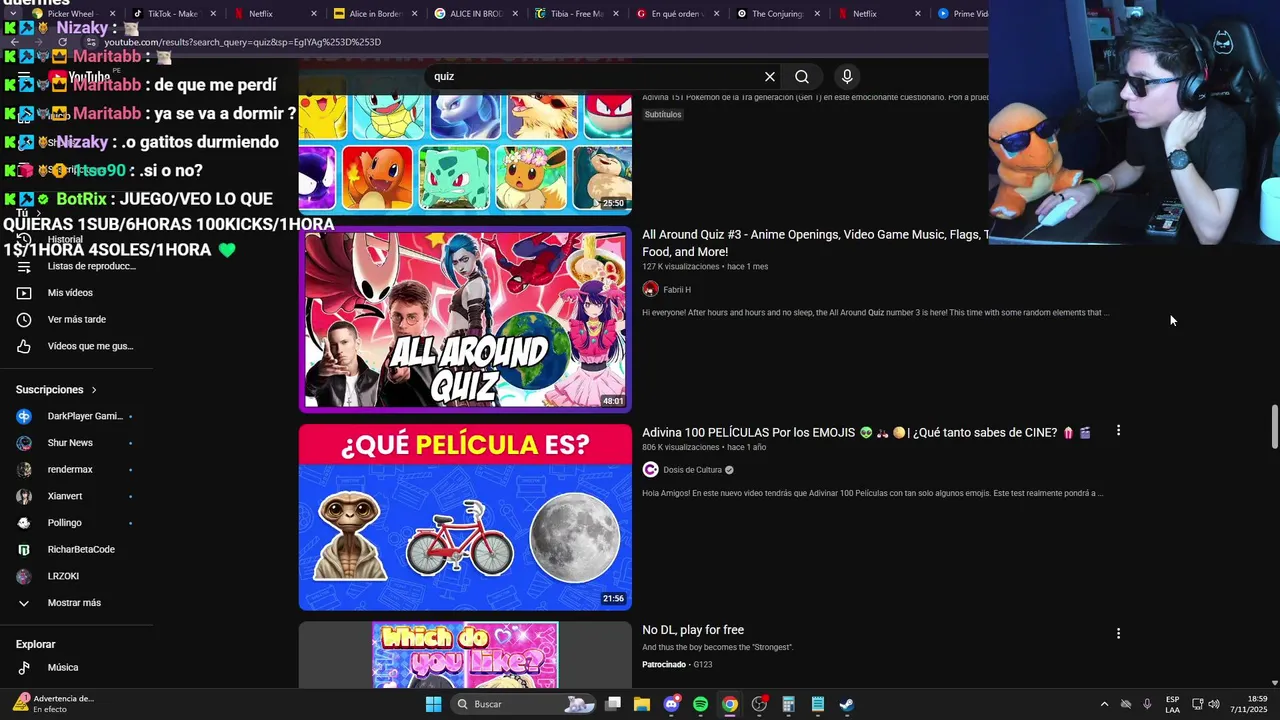Start voice search with the microphone icon
The height and width of the screenshot is (720, 1280).
847,77
